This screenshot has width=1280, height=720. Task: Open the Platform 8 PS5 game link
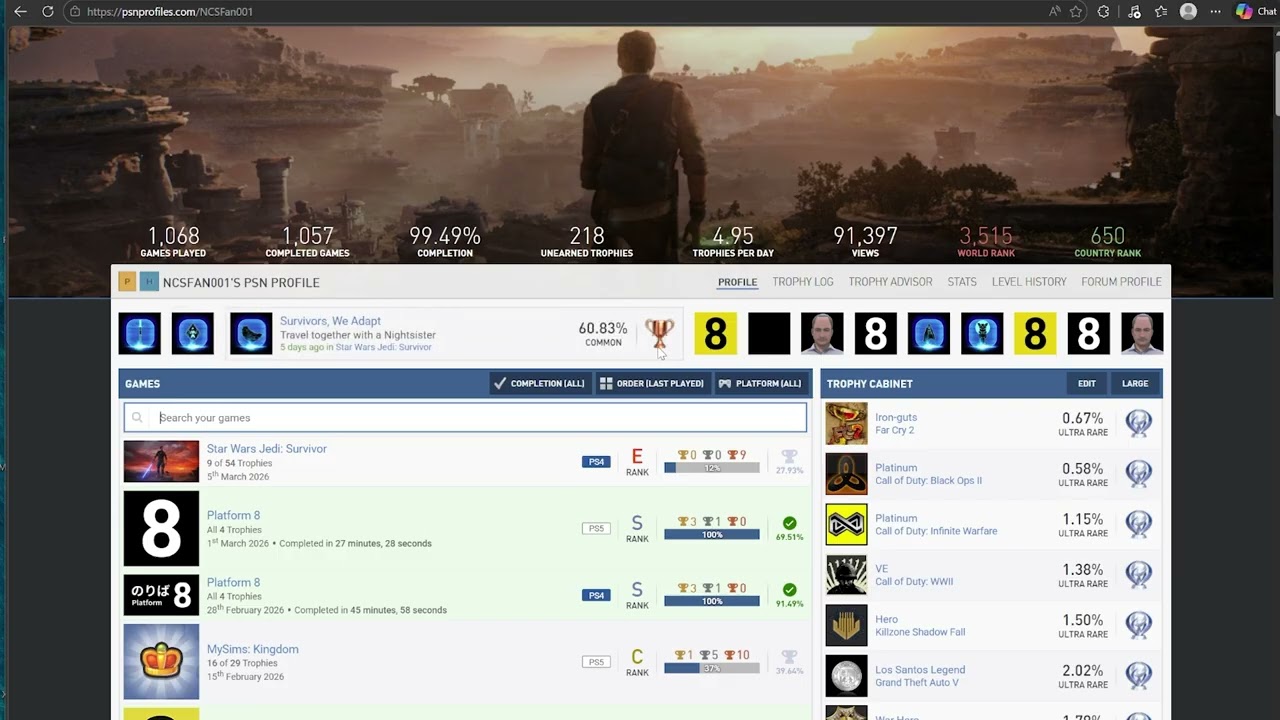click(233, 516)
